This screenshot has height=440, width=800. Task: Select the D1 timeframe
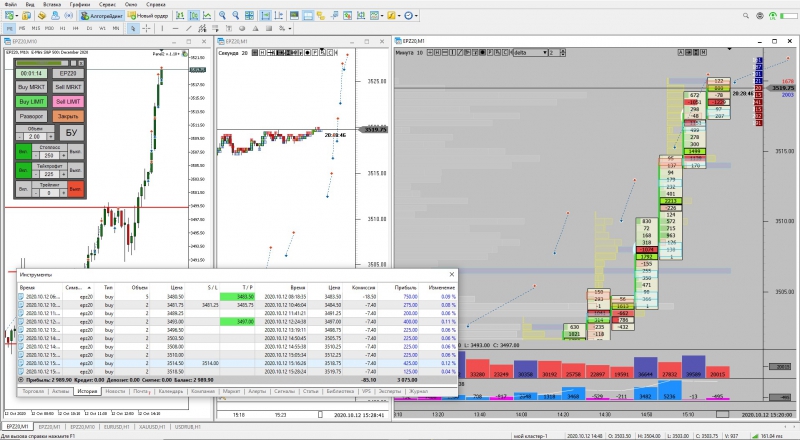[x=89, y=29]
